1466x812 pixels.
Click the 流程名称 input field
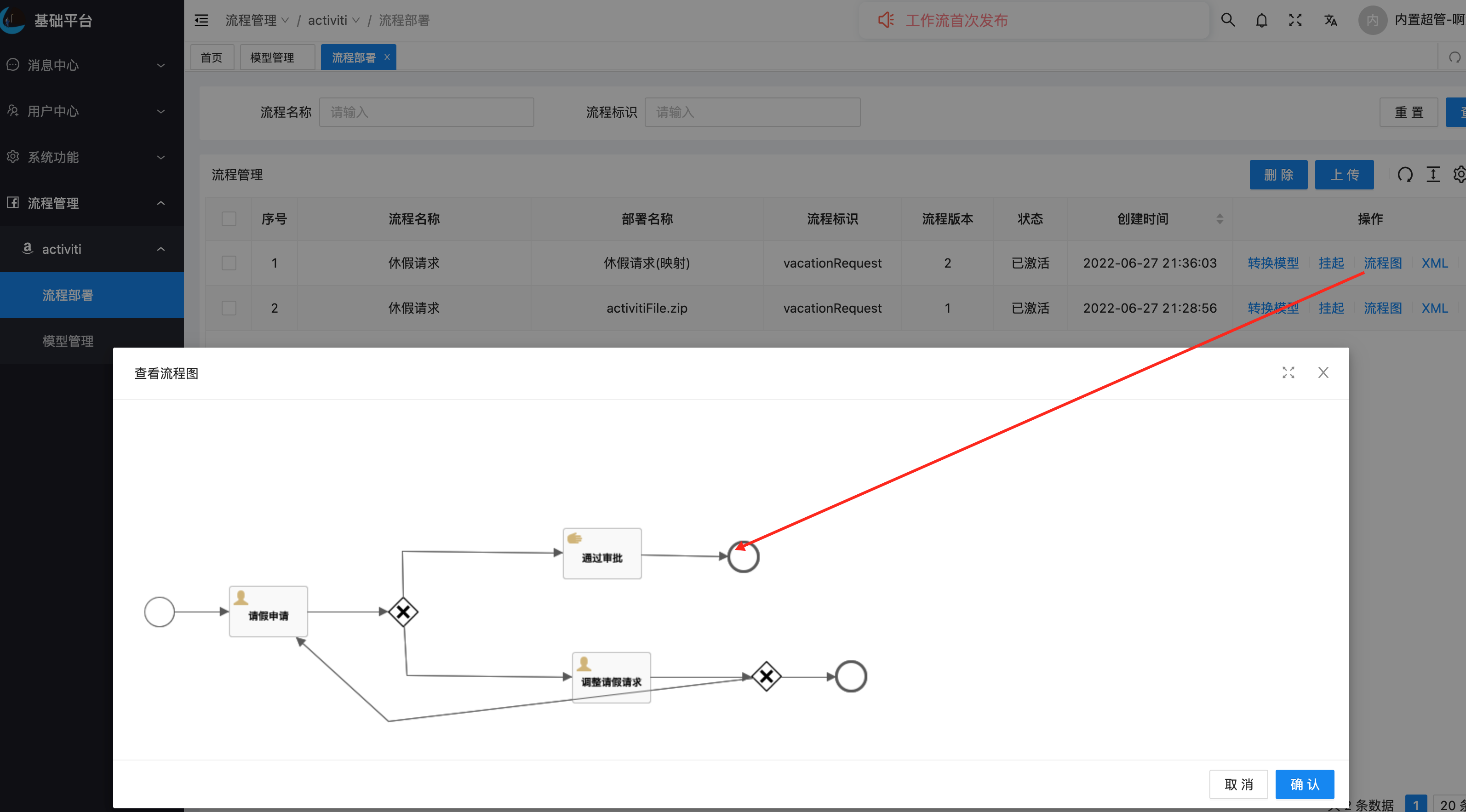coord(426,112)
